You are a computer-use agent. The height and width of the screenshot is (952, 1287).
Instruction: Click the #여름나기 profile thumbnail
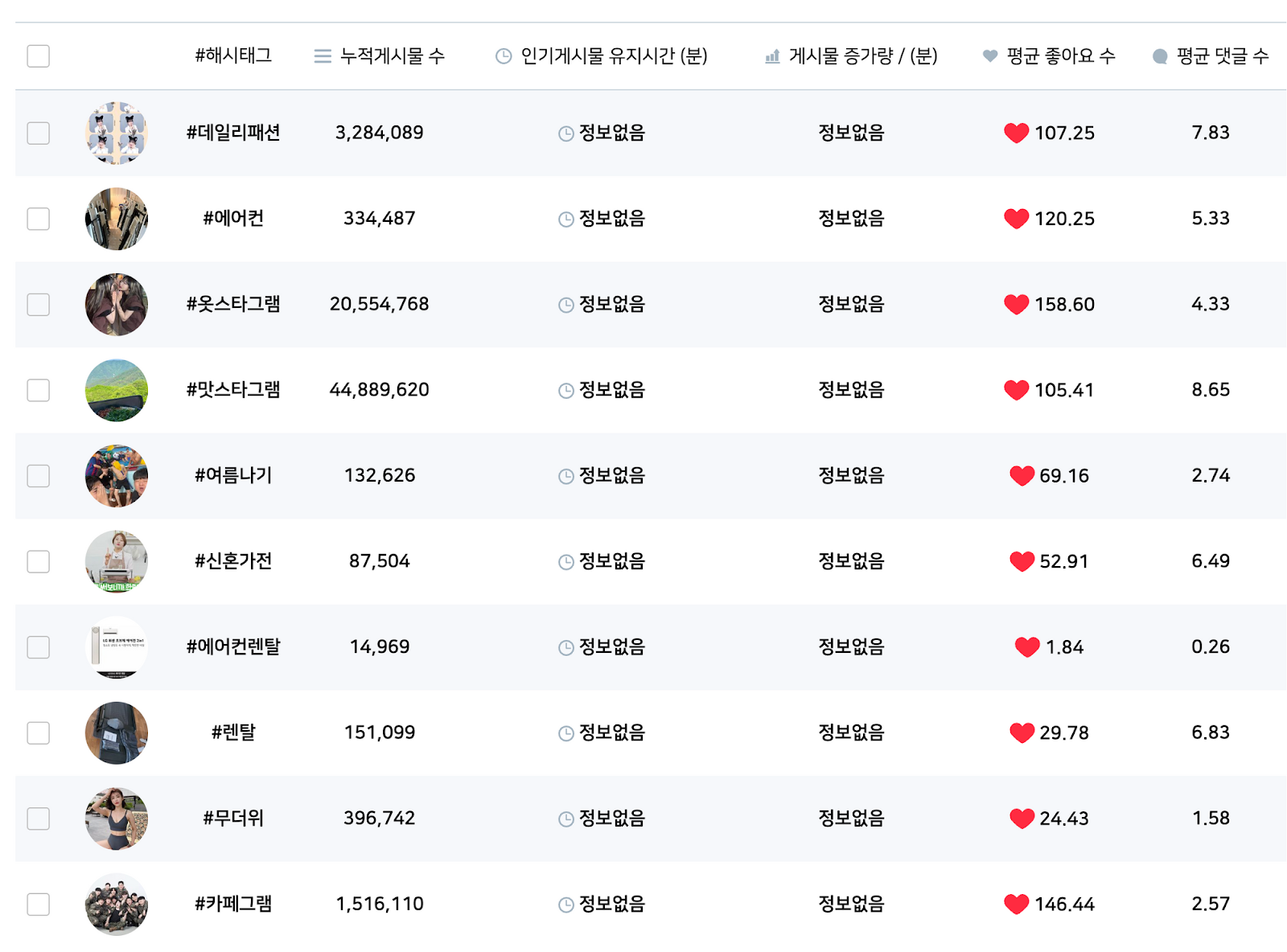click(117, 476)
